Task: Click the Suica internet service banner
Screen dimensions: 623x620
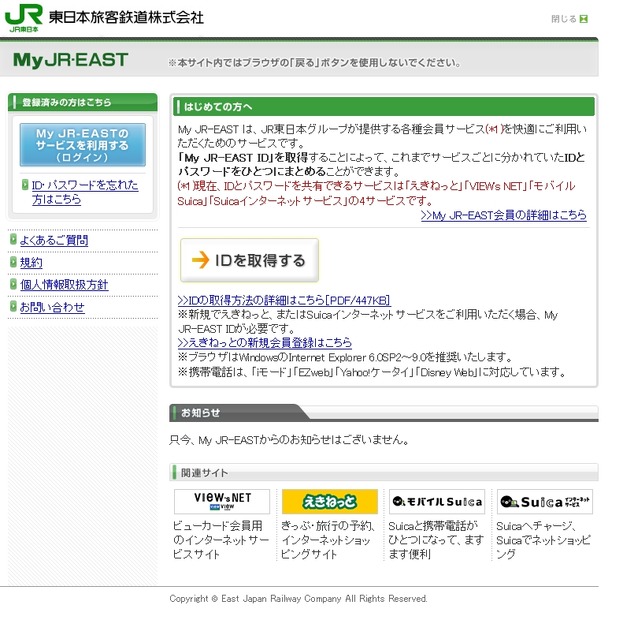Action: pos(545,502)
